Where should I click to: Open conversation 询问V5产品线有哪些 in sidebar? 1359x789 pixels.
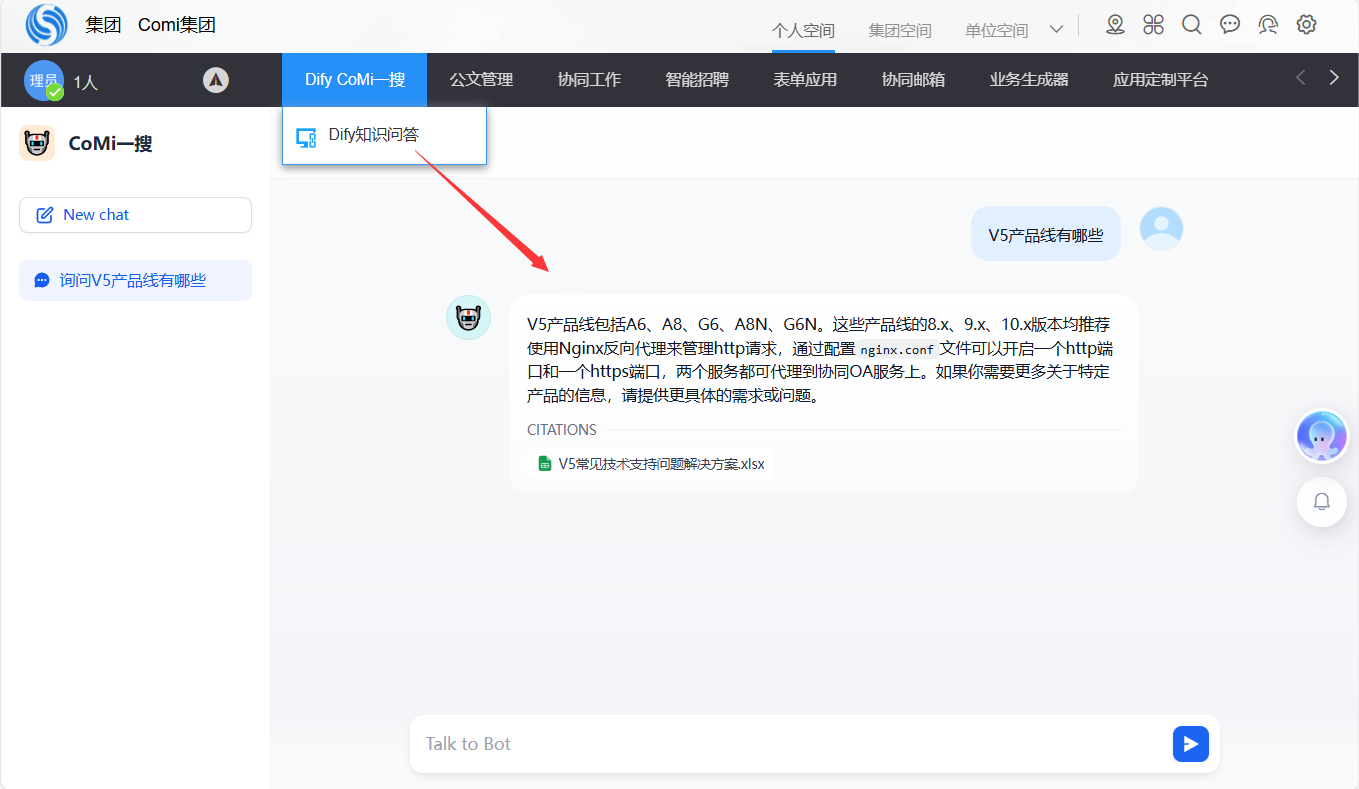pos(135,281)
